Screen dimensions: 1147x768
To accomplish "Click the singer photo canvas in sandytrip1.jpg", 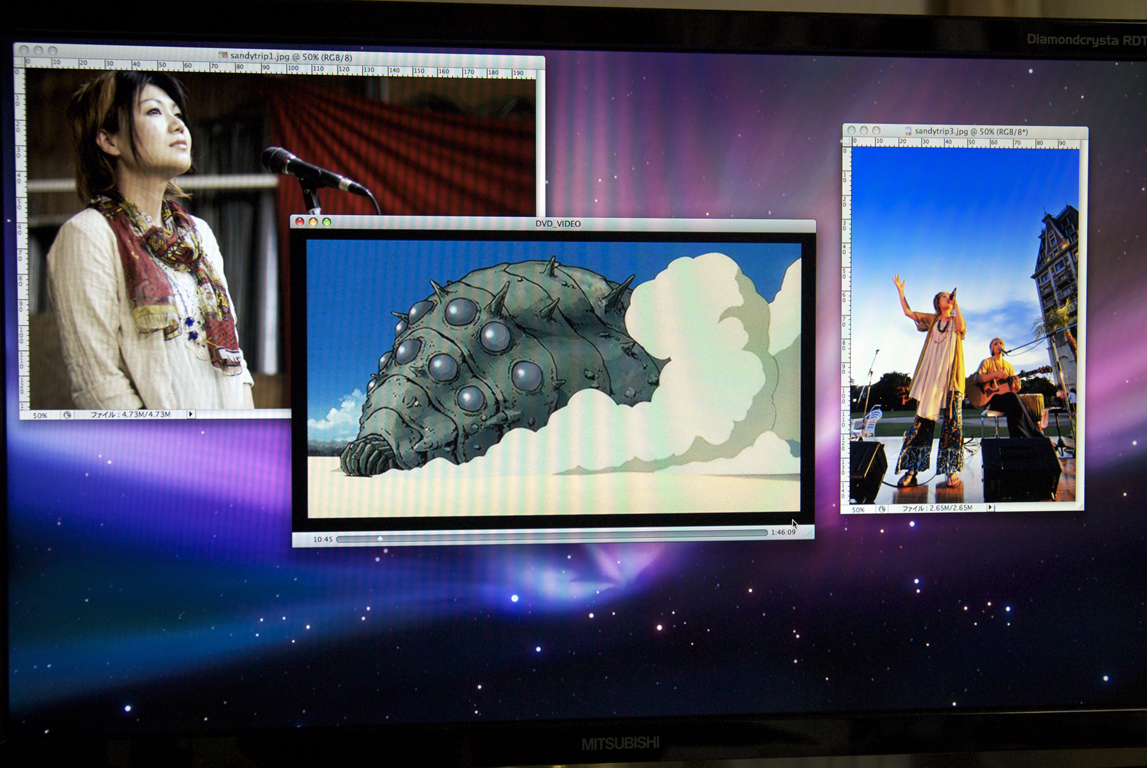I will point(157,240).
